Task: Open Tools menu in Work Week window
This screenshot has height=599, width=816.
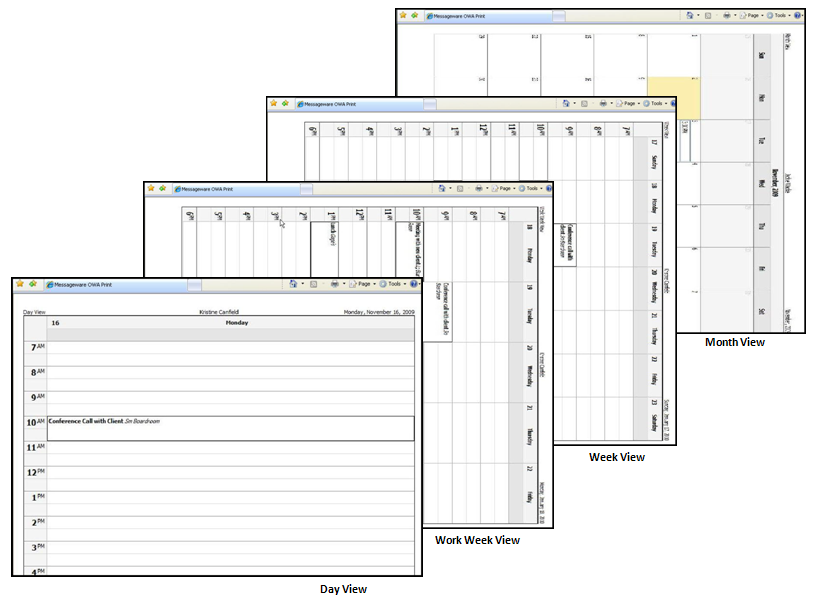Action: tap(531, 188)
